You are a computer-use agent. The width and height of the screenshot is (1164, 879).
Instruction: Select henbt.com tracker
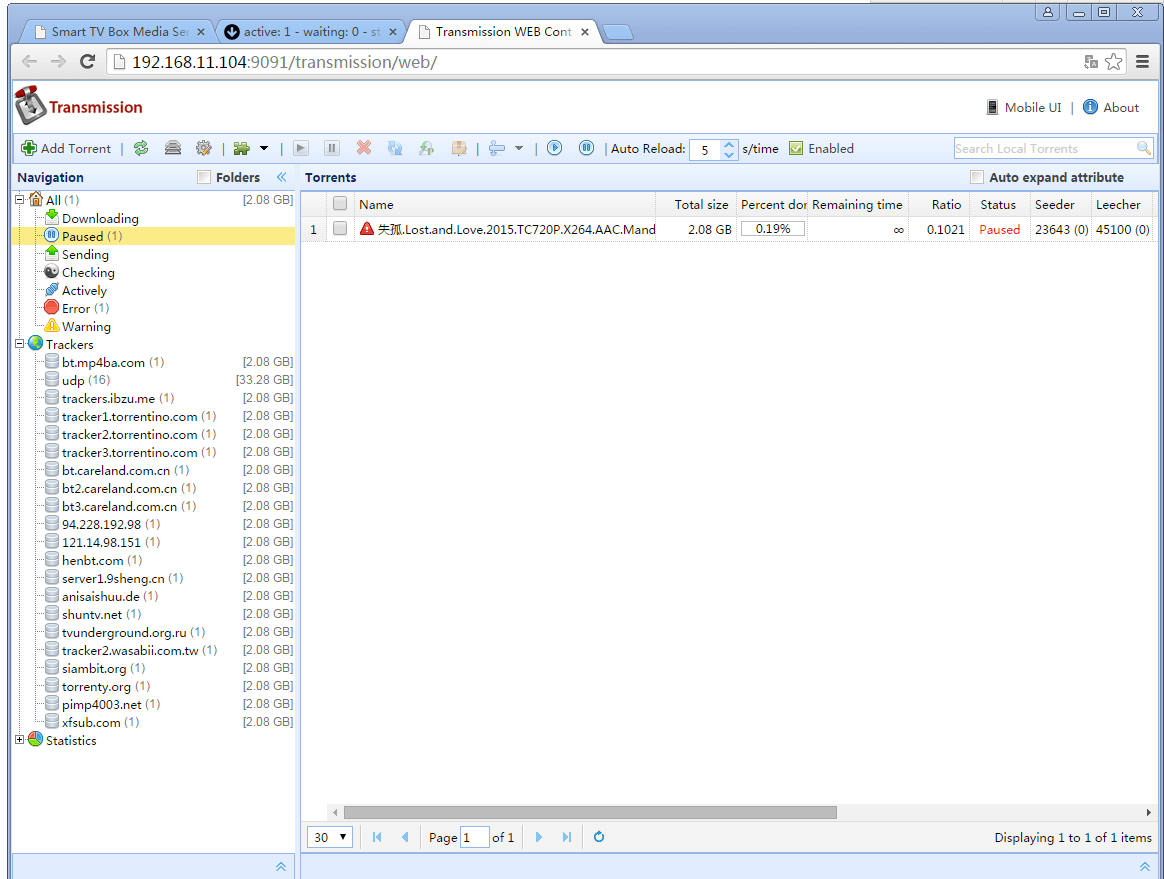[92, 561]
